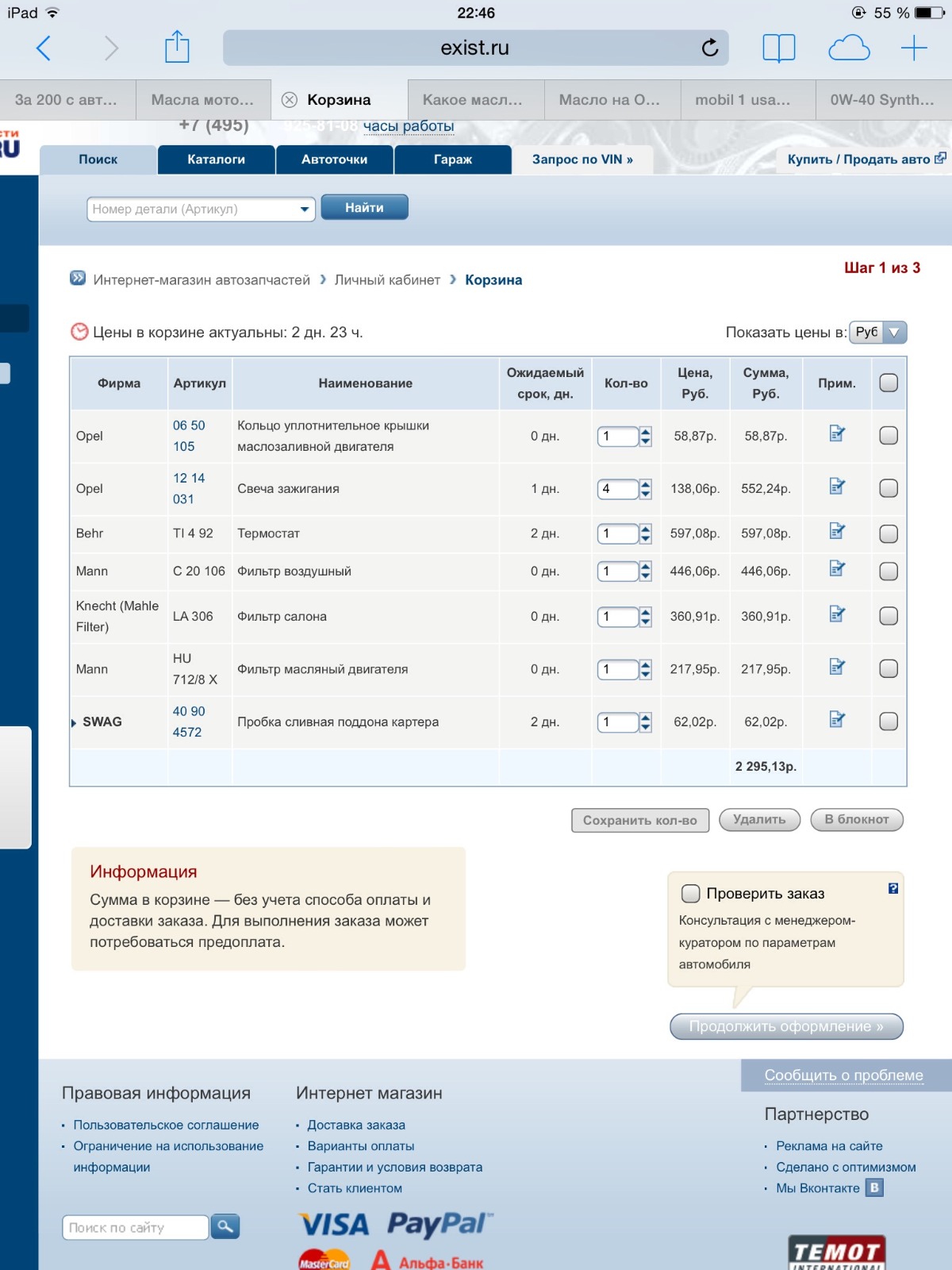The image size is (952, 1270).
Task: Tap the Safari forward arrow
Action: pos(111,48)
